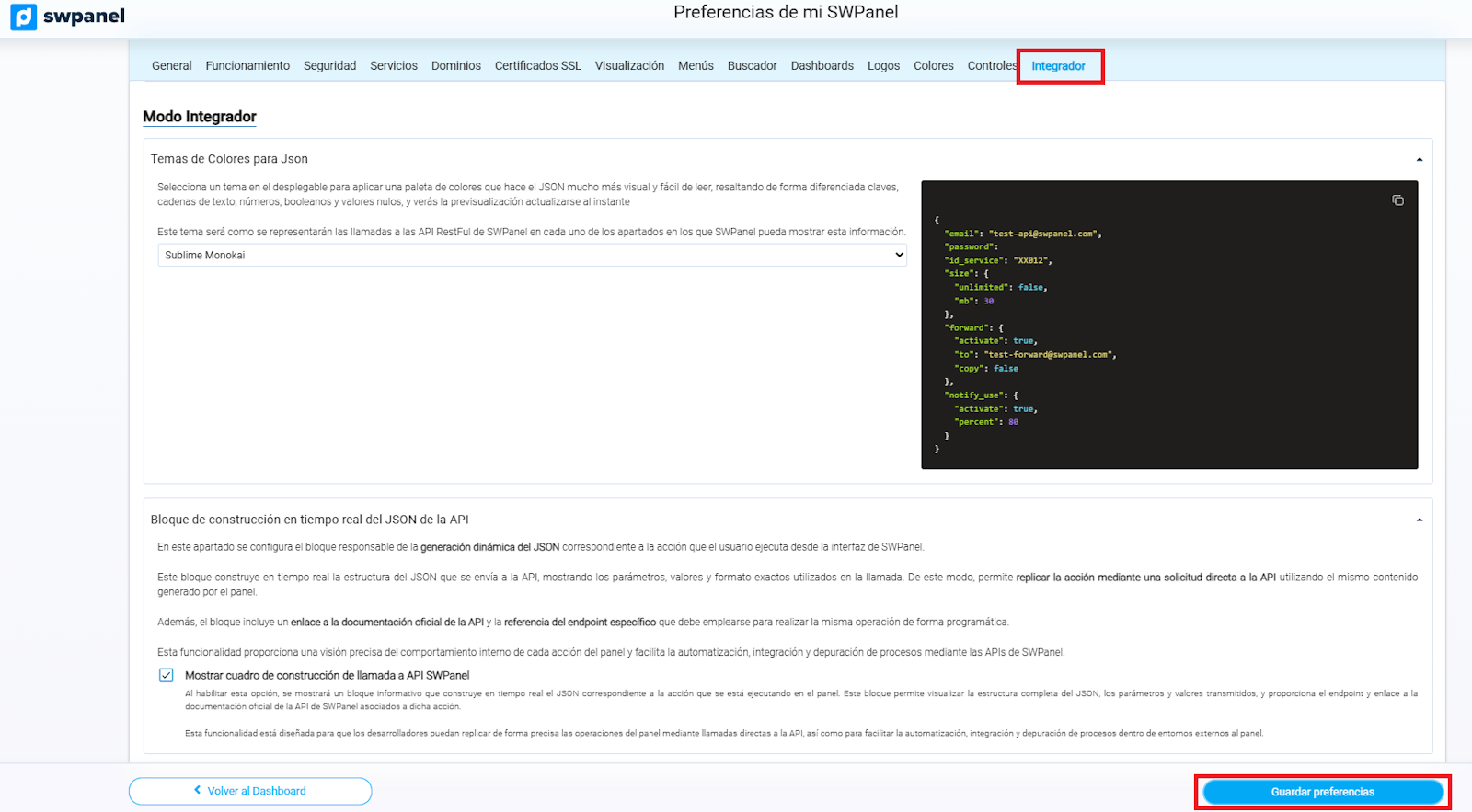
Task: Collapse the Temas de Colores para Json section
Action: coord(1419,160)
